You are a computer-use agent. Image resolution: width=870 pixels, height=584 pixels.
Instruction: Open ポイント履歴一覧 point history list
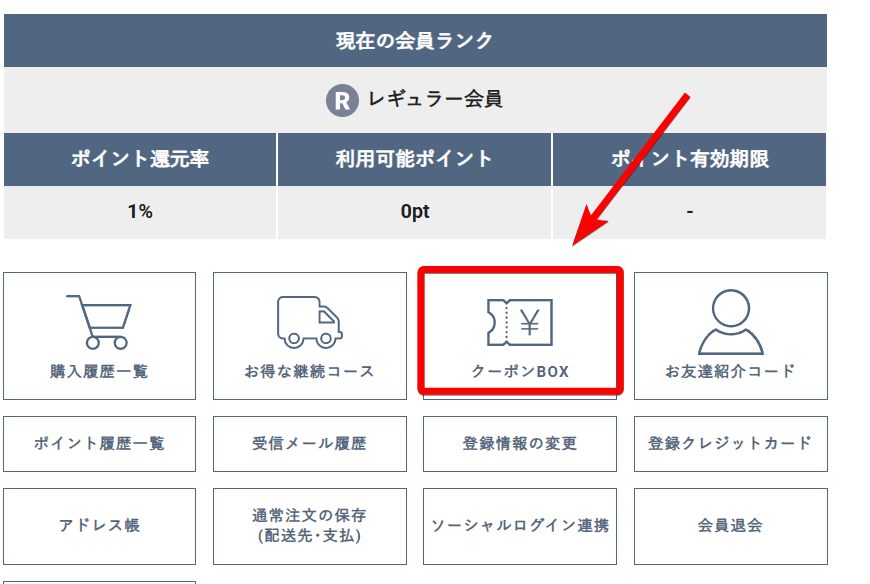(x=99, y=444)
